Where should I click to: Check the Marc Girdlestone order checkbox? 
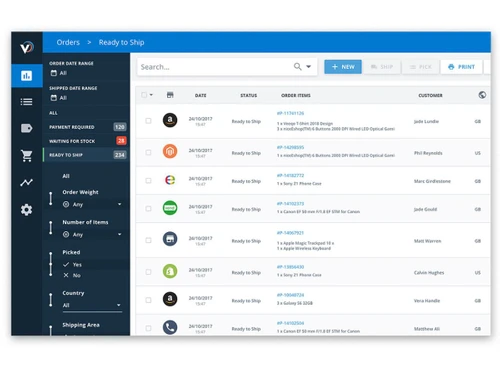148,181
